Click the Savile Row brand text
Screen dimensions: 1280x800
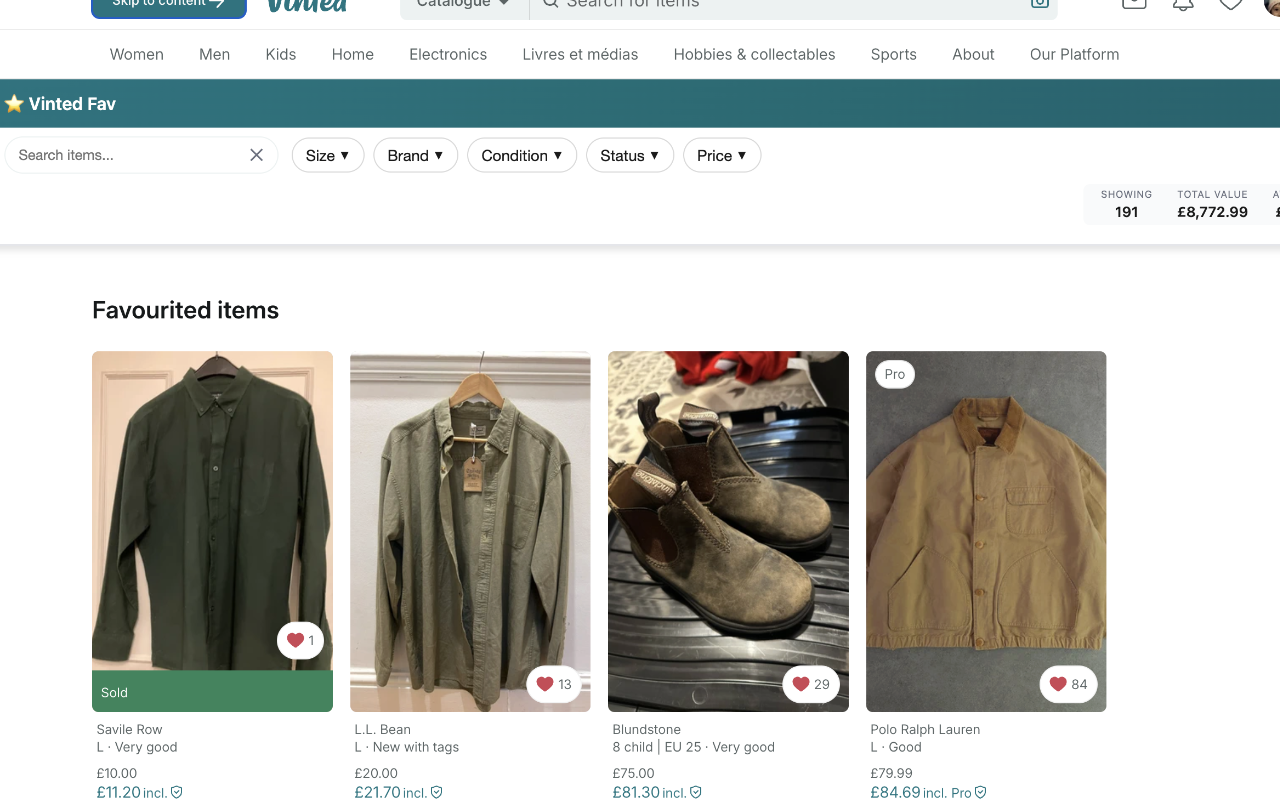coord(129,729)
